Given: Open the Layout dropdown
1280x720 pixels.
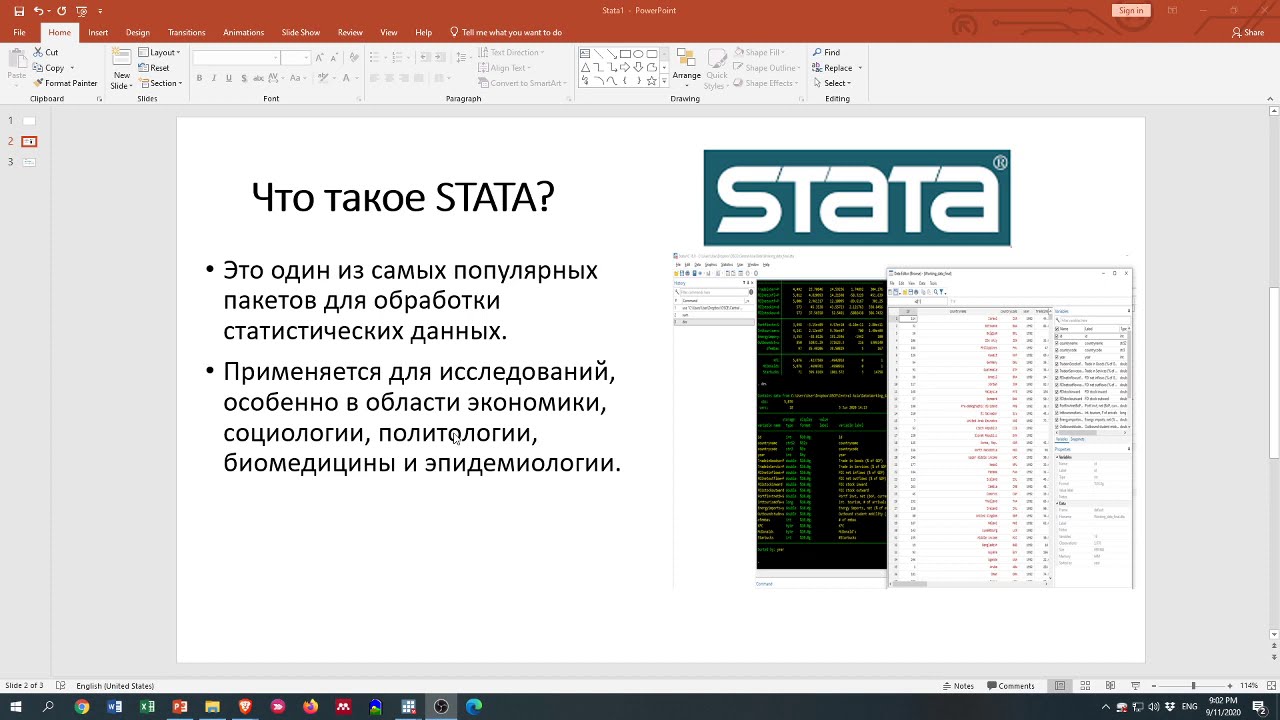Looking at the screenshot, I should pos(158,52).
